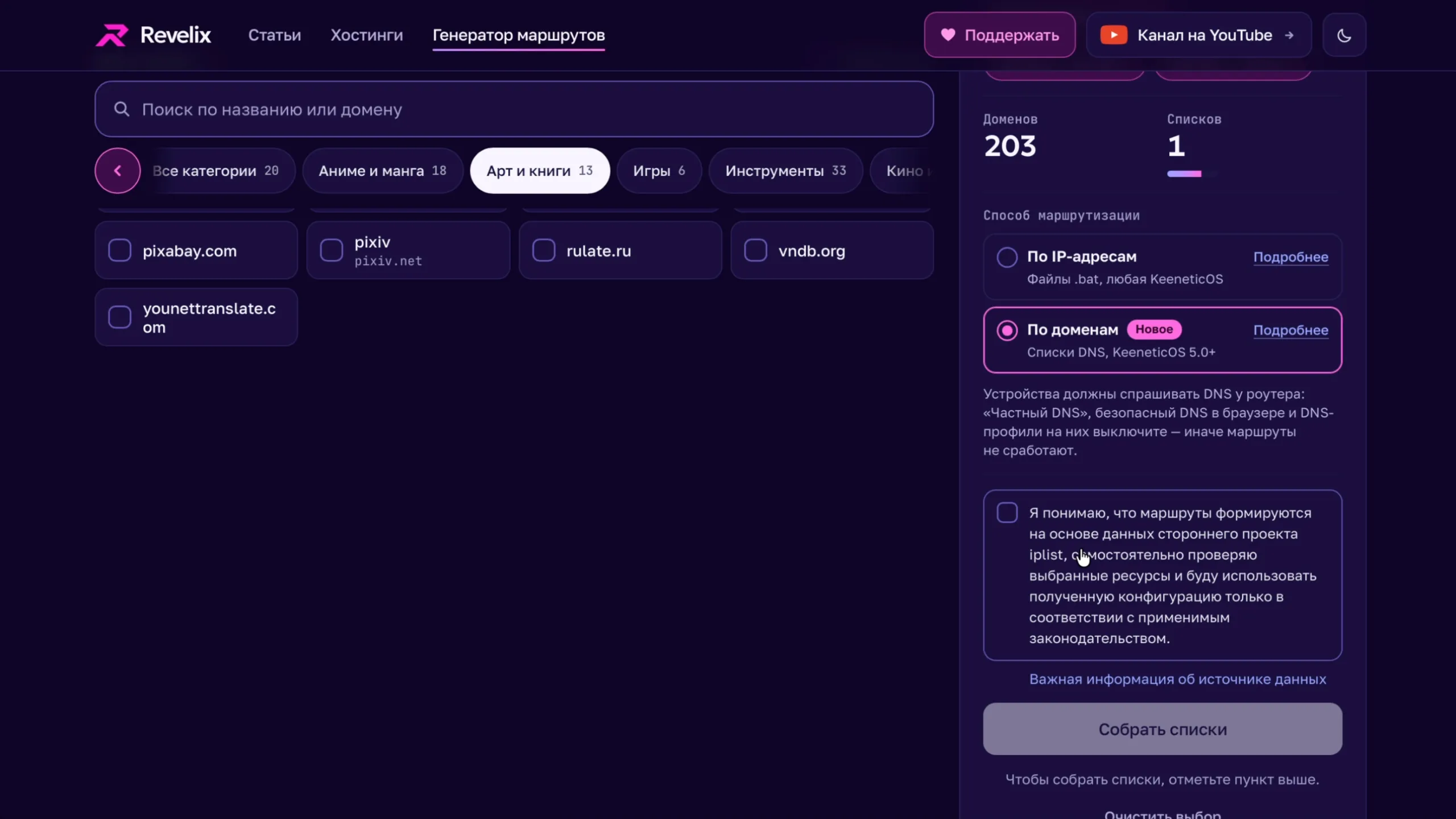This screenshot has height=819, width=1456.
Task: Open Важная информация об источнике данных link
Action: (x=1177, y=679)
